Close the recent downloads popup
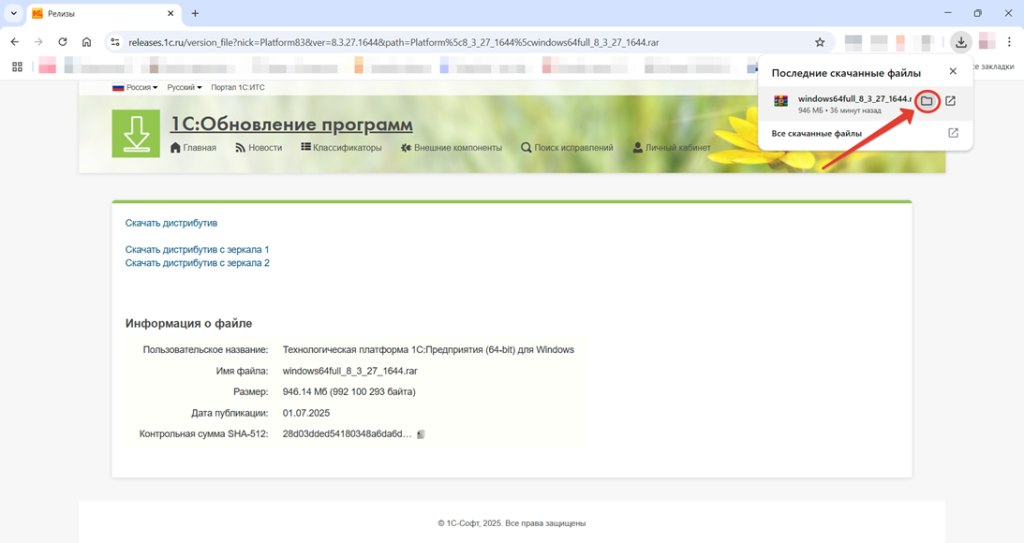The width and height of the screenshot is (1024, 543). coord(953,71)
